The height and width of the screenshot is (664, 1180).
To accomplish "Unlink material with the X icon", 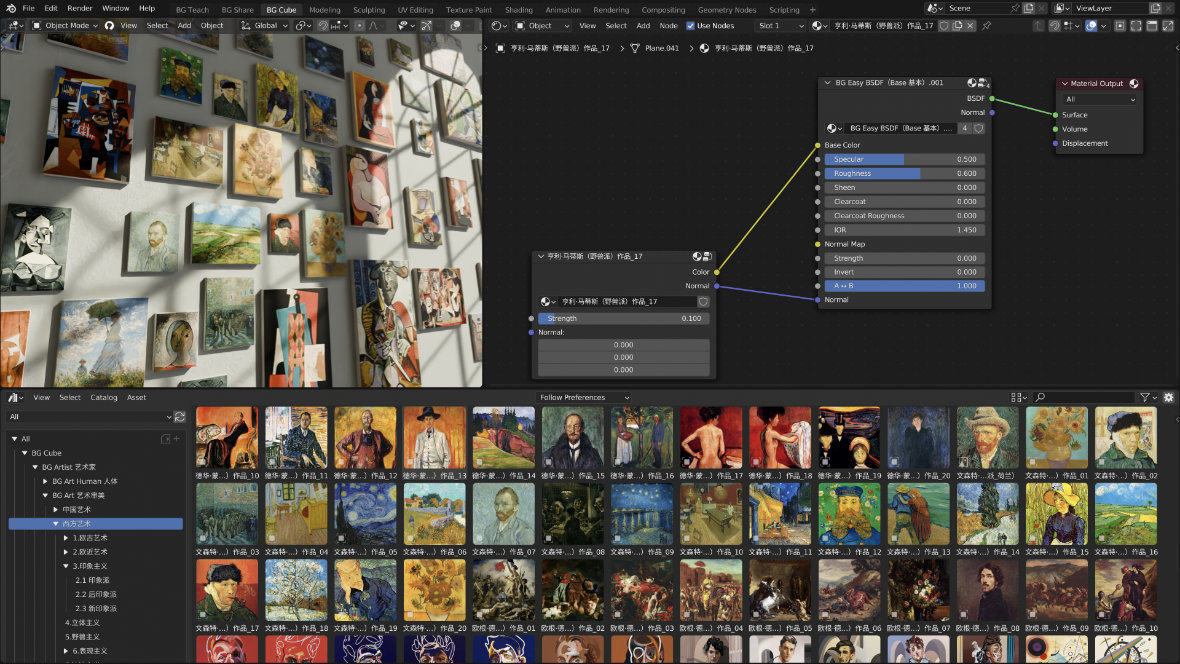I will click(971, 26).
